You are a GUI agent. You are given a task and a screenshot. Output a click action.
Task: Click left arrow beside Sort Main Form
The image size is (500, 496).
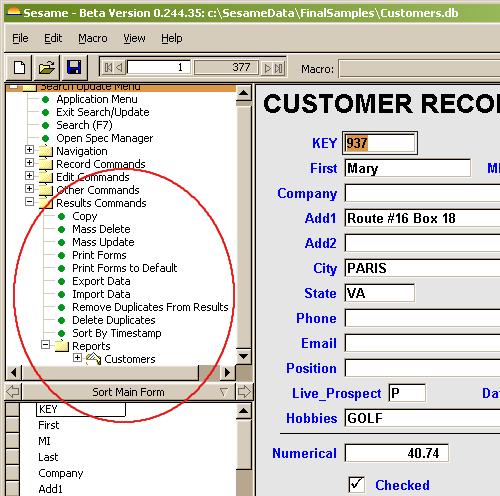tap(13, 392)
